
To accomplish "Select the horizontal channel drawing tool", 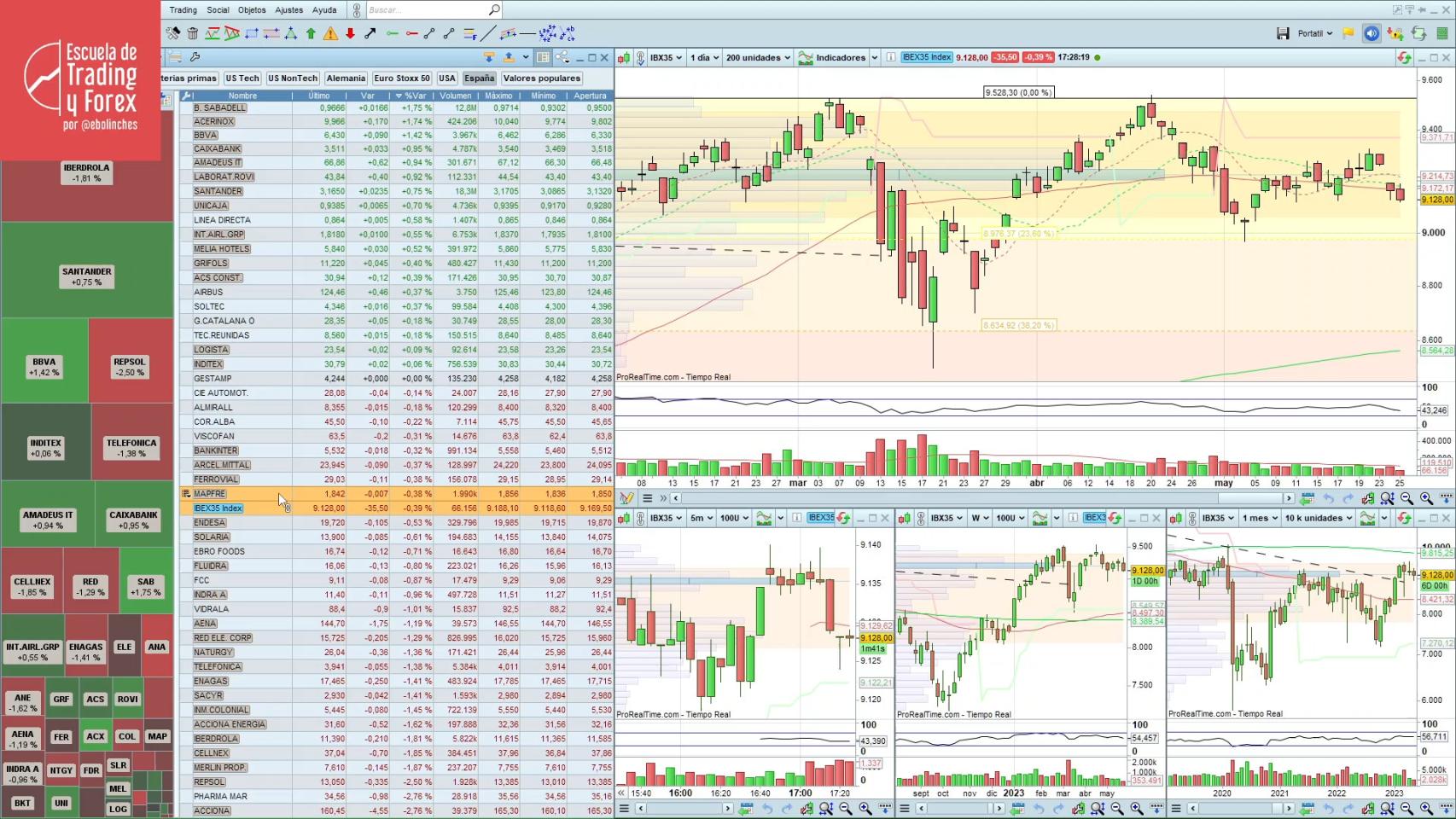I will point(213,33).
